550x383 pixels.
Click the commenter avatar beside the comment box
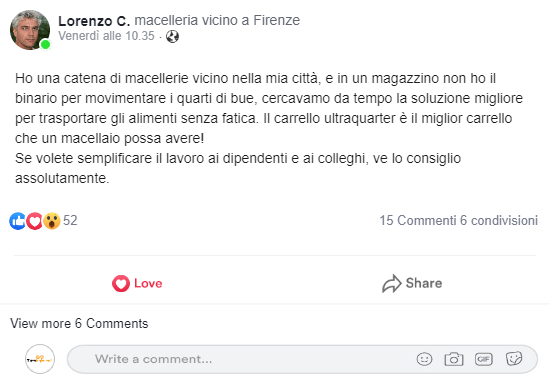(x=40, y=359)
